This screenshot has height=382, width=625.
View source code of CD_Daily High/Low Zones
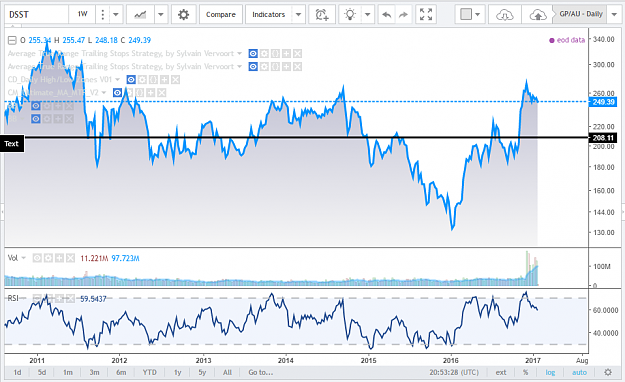tap(153, 80)
